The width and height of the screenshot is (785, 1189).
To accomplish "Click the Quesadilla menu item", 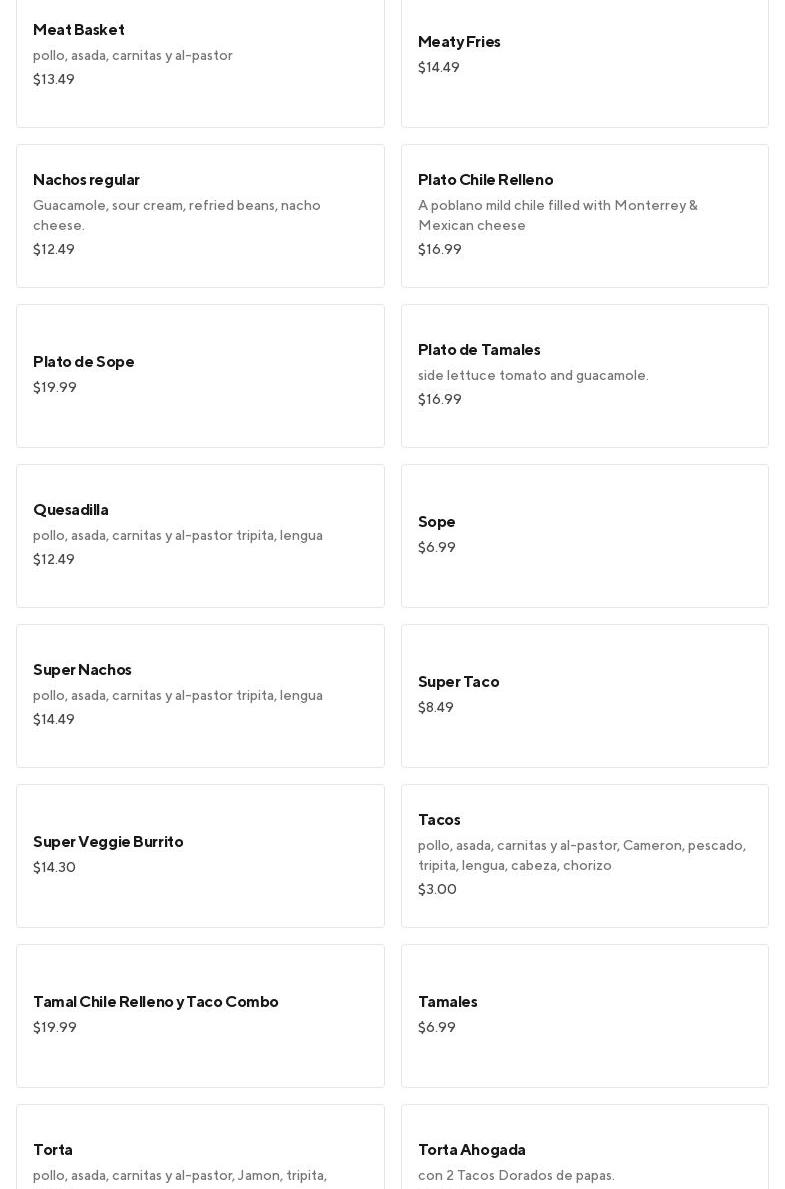I will coord(200,535).
